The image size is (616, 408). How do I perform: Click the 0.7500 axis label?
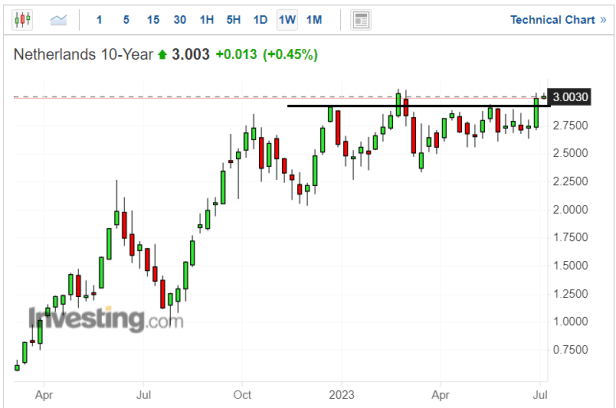[x=570, y=349]
